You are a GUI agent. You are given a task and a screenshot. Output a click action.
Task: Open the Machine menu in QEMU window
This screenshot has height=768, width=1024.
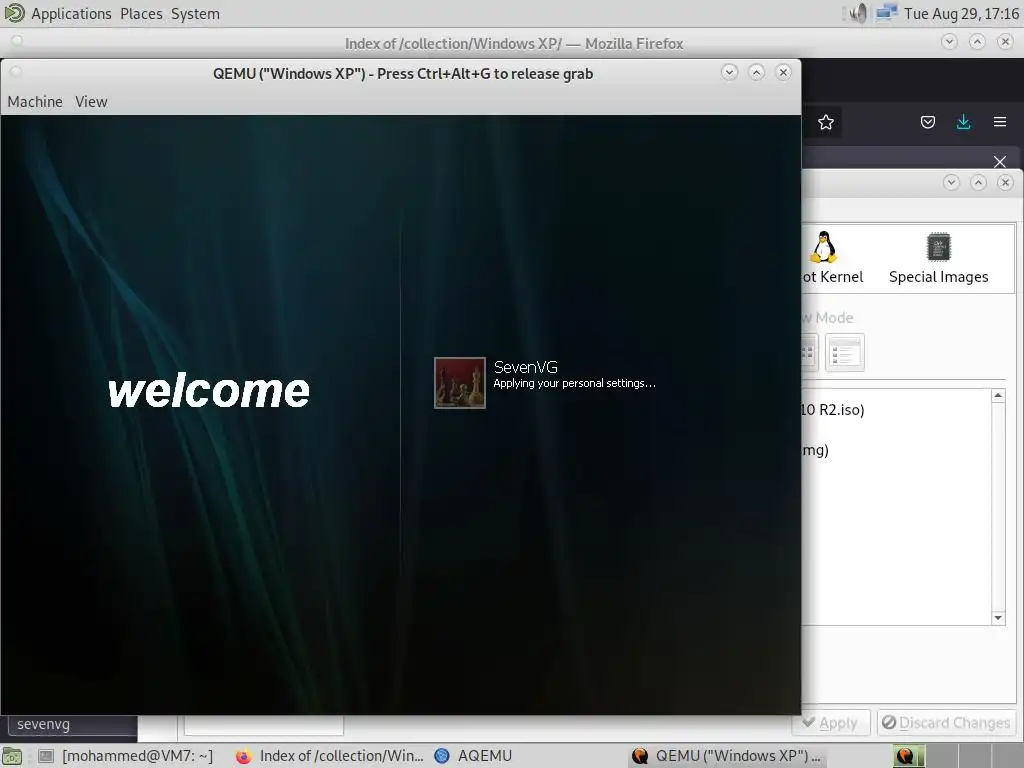(35, 102)
